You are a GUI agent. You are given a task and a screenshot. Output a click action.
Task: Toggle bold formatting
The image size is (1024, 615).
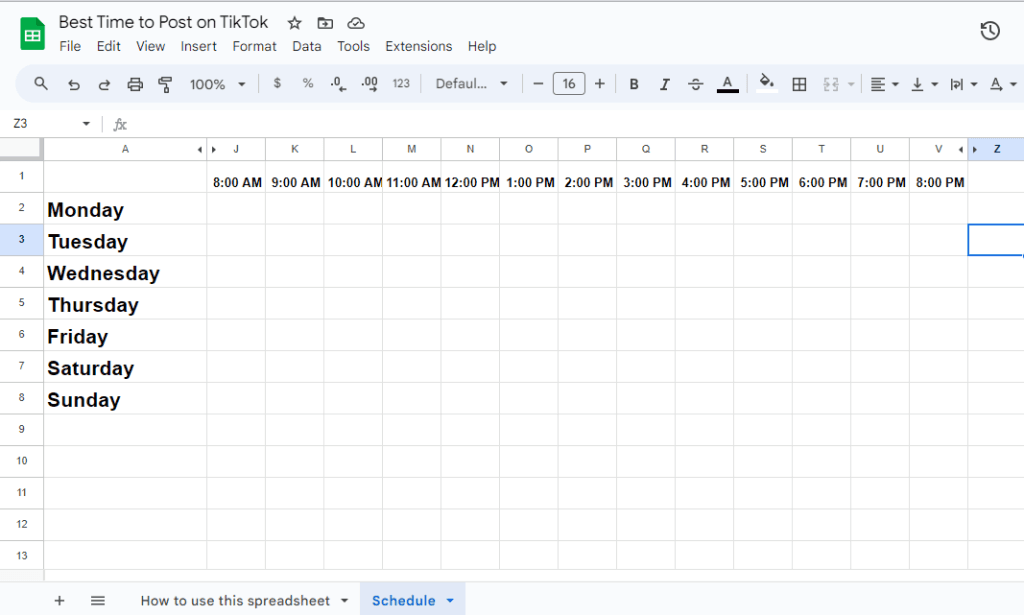tap(634, 84)
